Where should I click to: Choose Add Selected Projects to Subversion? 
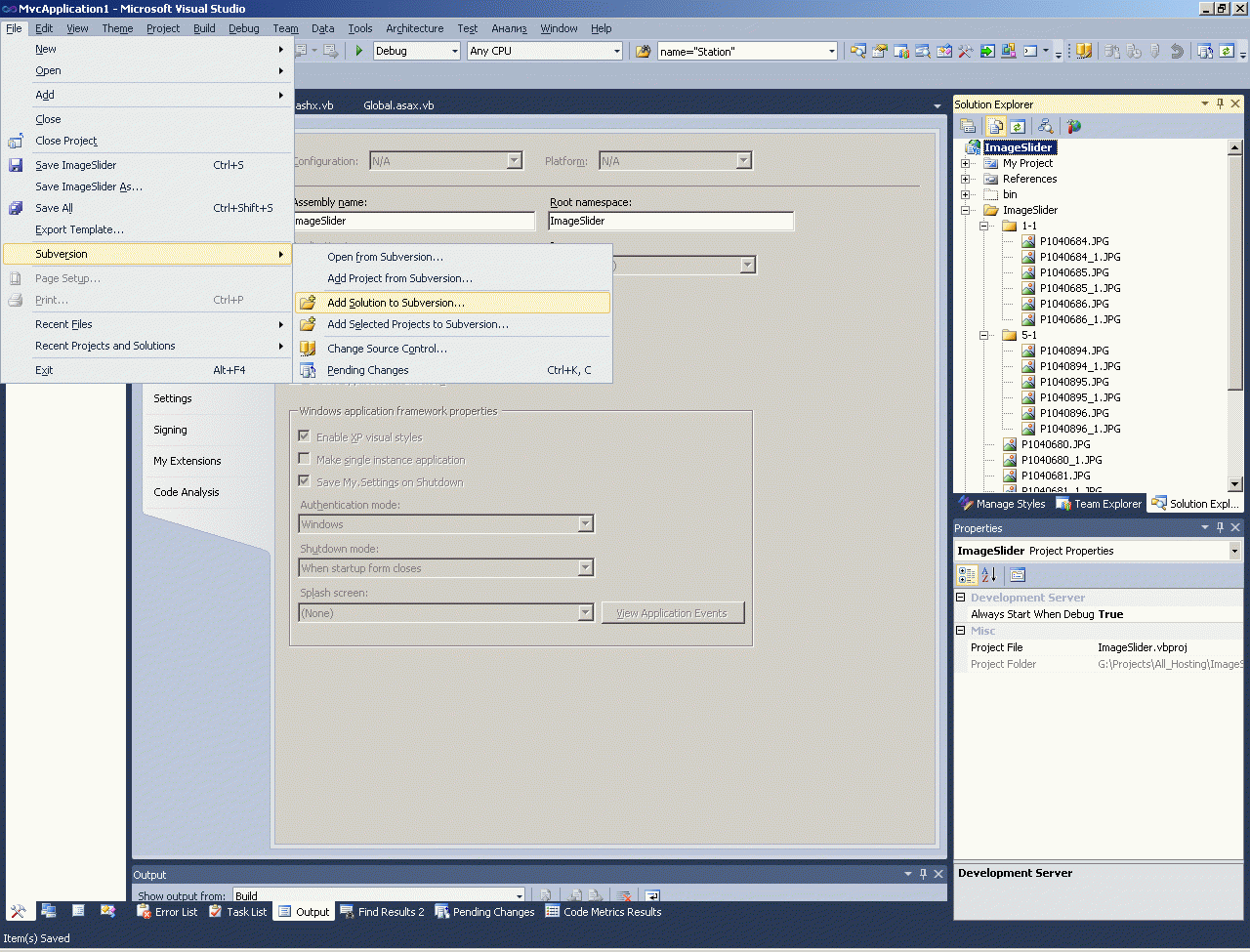452,324
